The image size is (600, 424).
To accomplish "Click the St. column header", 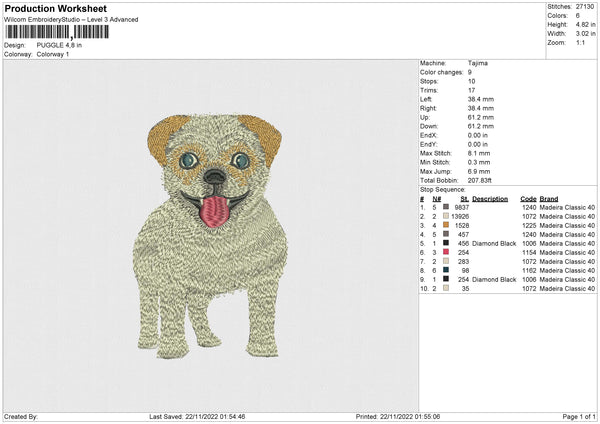I will (x=464, y=198).
